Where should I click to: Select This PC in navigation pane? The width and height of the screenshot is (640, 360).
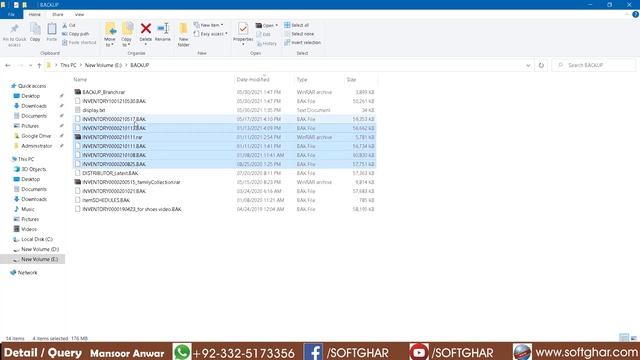(x=26, y=159)
